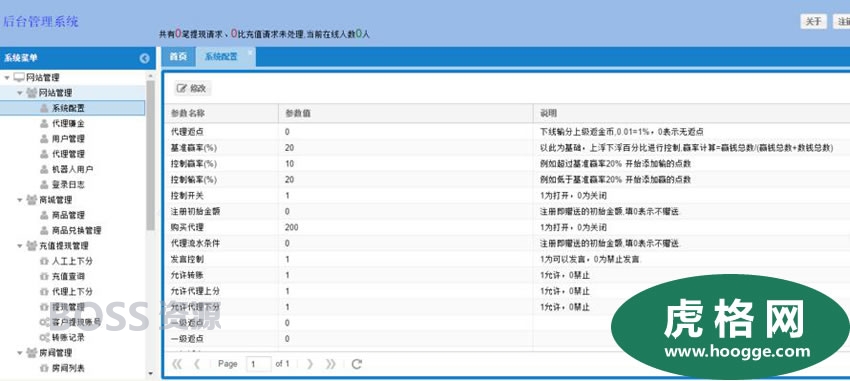Select the 系统配置 tab
Viewport: 850px width, 381px height.
click(221, 57)
